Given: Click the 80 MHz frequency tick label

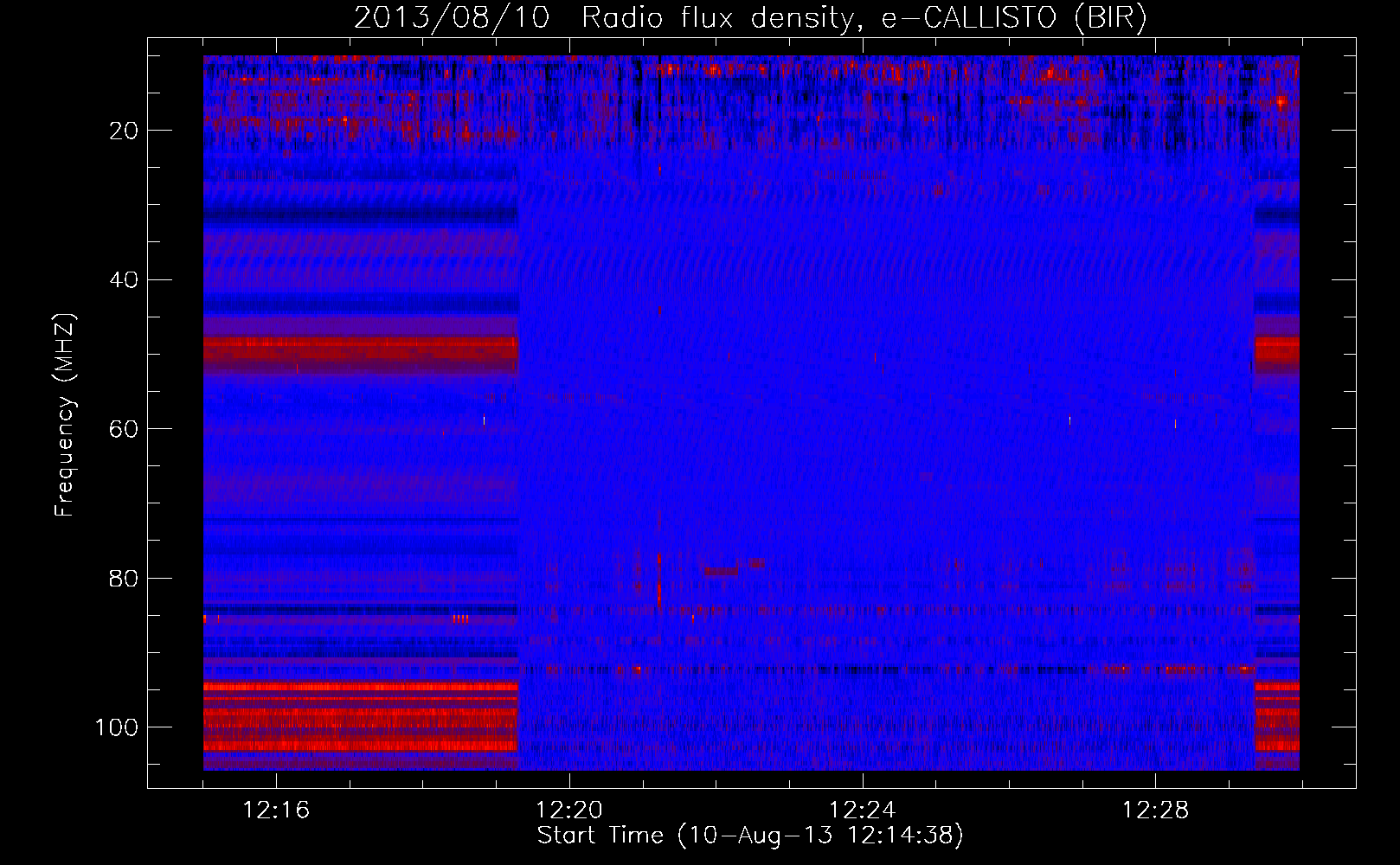Looking at the screenshot, I should [x=125, y=579].
